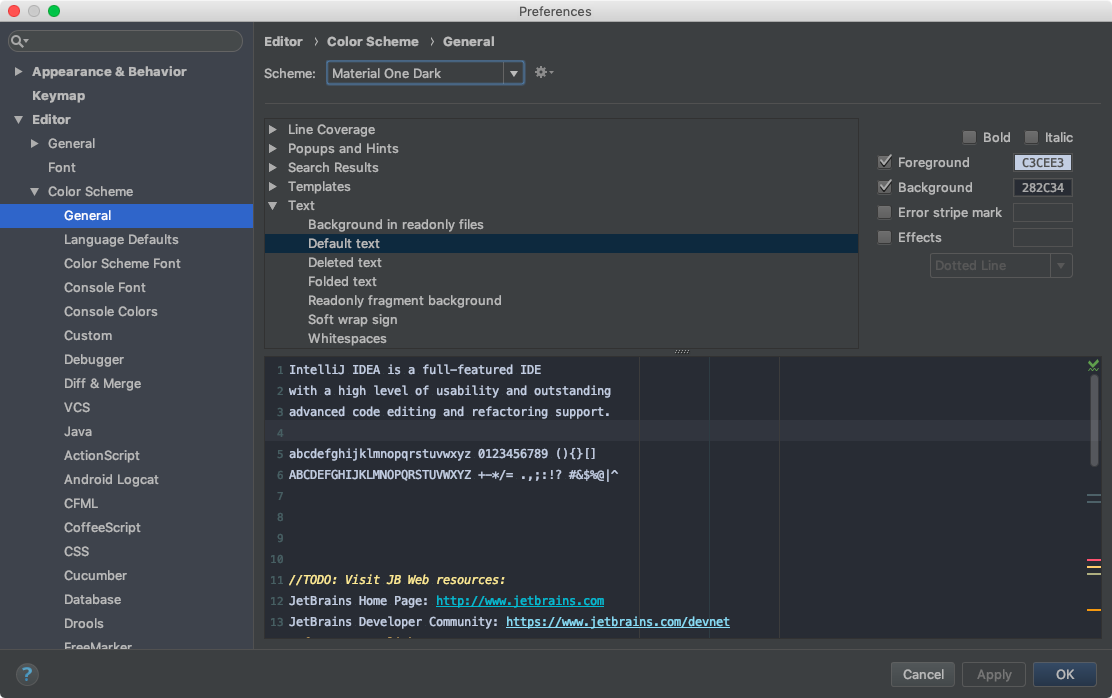This screenshot has width=1112, height=698.
Task: Enable the Bold checkbox
Action: (969, 138)
